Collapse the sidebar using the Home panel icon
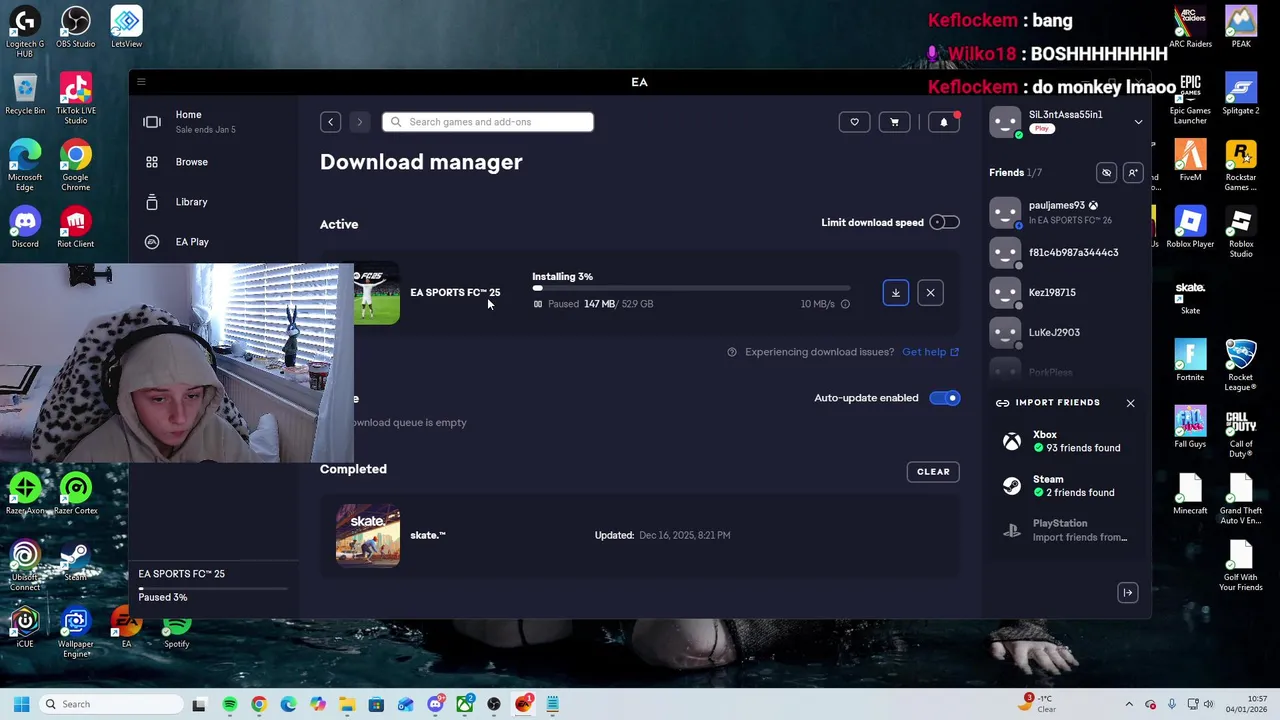1280x720 pixels. coord(152,122)
